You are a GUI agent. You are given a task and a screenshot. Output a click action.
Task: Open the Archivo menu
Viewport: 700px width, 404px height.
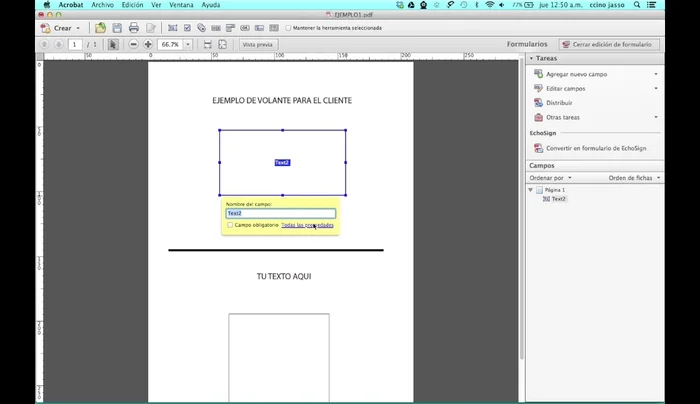pyautogui.click(x=102, y=5)
